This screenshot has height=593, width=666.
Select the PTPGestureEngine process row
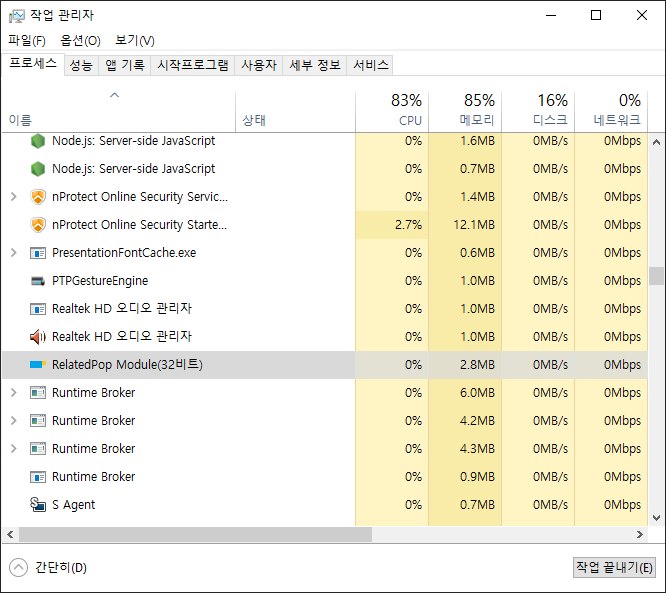[325, 281]
